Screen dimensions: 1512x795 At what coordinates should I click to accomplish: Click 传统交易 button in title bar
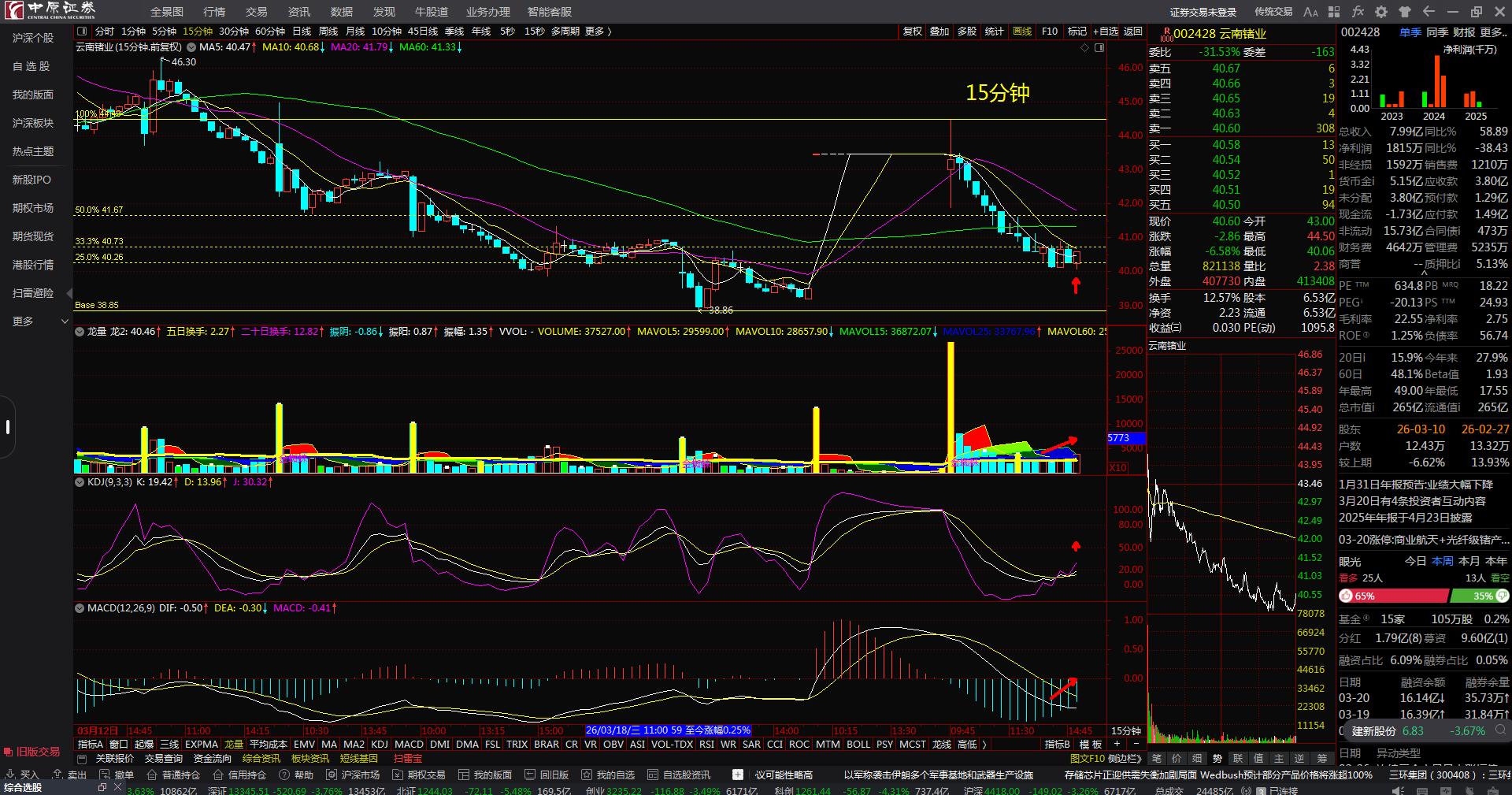1273,12
